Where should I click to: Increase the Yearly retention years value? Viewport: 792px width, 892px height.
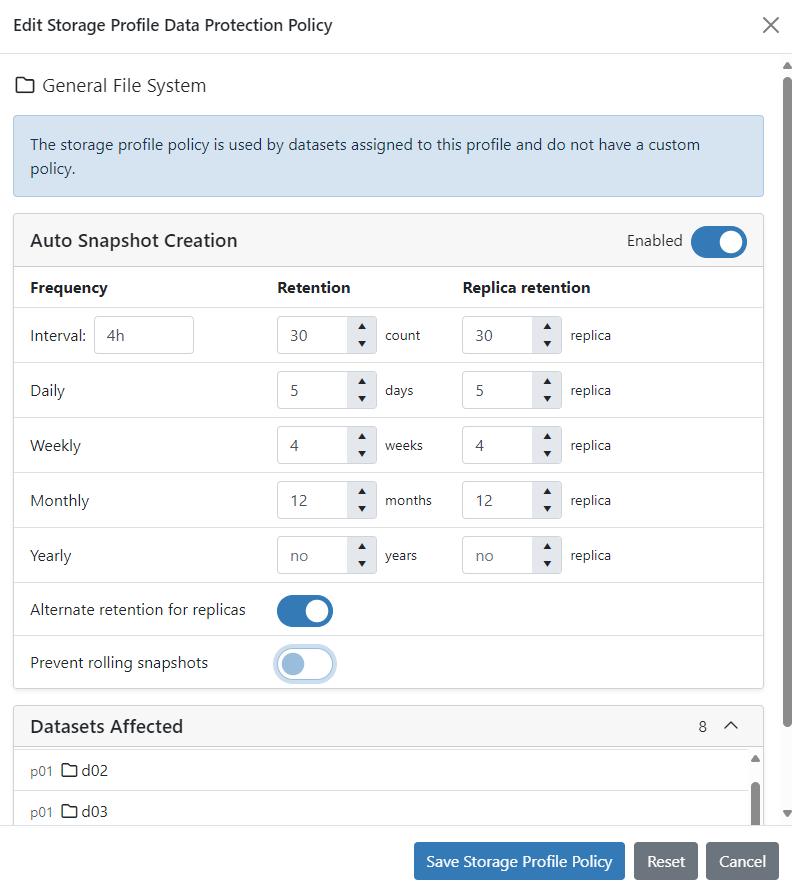coord(361,548)
